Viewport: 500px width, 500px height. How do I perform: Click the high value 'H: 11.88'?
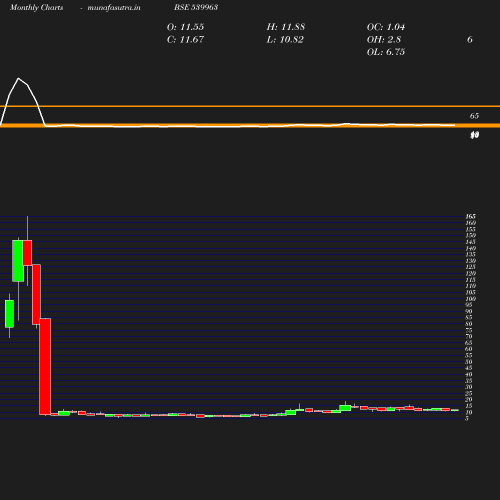tap(286, 27)
